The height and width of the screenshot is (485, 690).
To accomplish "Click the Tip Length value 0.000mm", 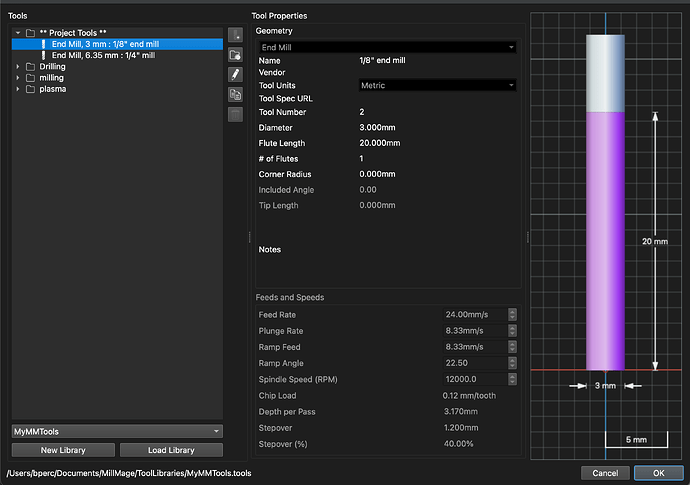I will pyautogui.click(x=377, y=205).
